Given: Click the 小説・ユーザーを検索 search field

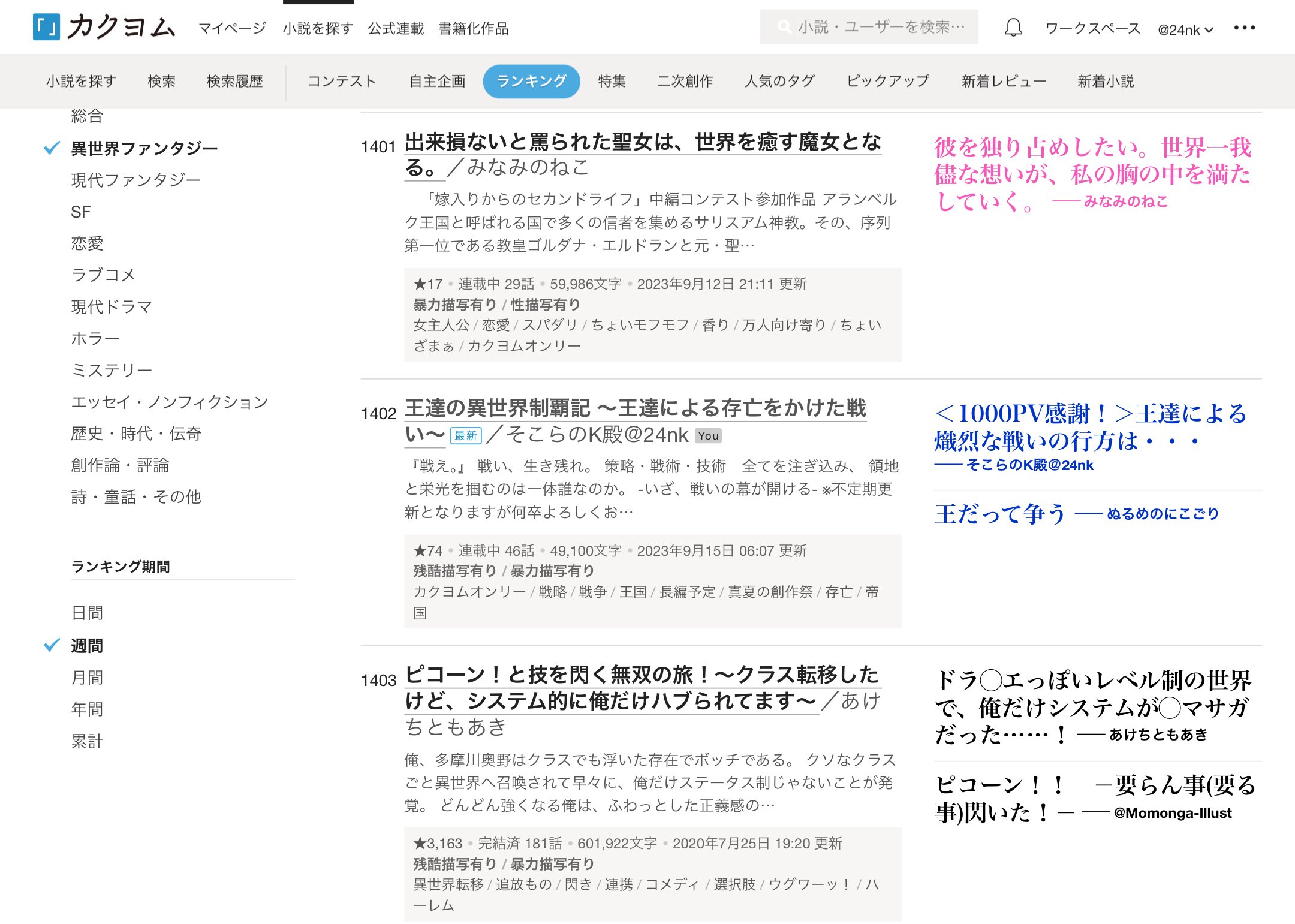Looking at the screenshot, I should pos(880,27).
